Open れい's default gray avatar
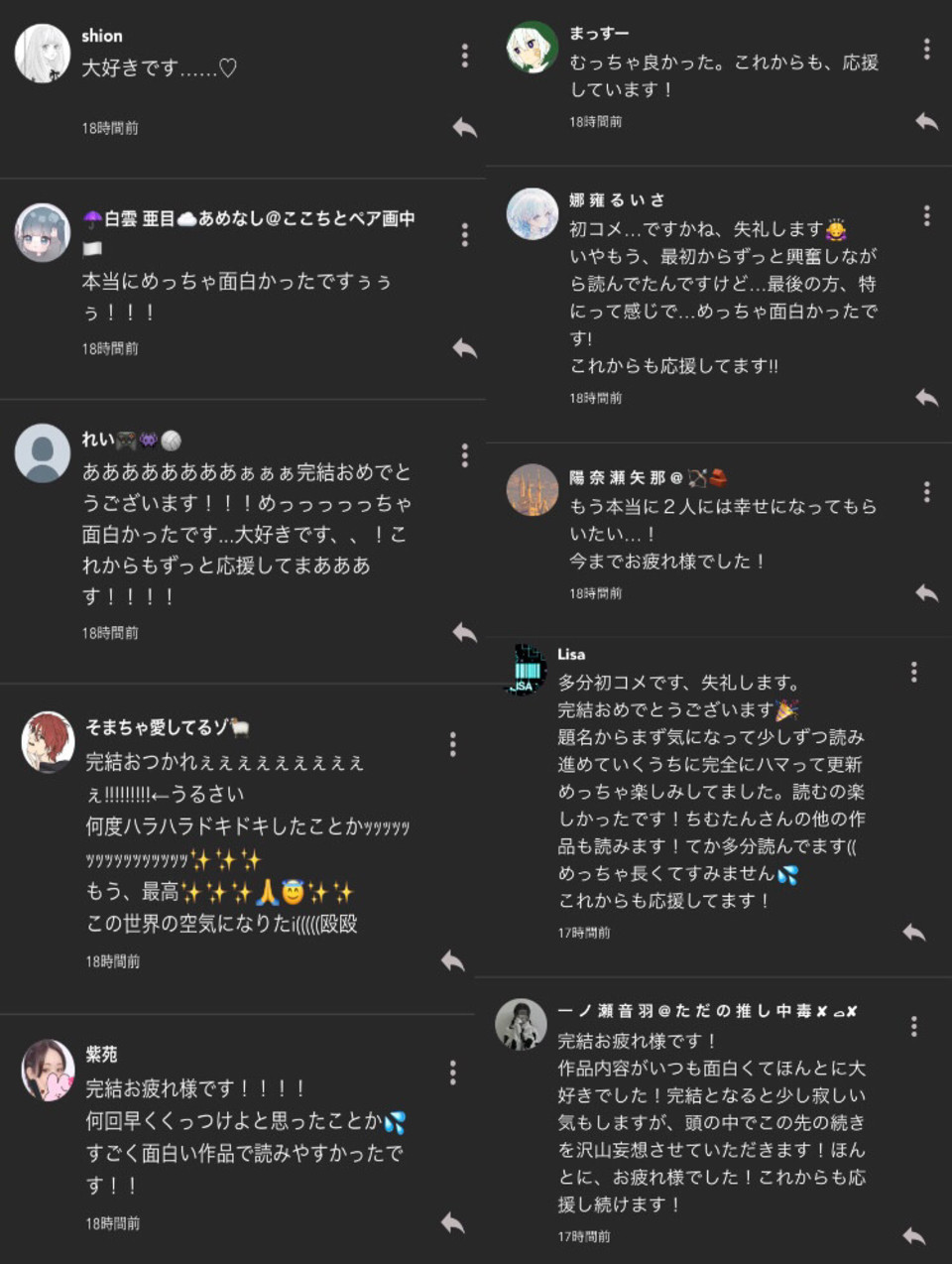Viewport: 952px width, 1264px height. [x=43, y=453]
